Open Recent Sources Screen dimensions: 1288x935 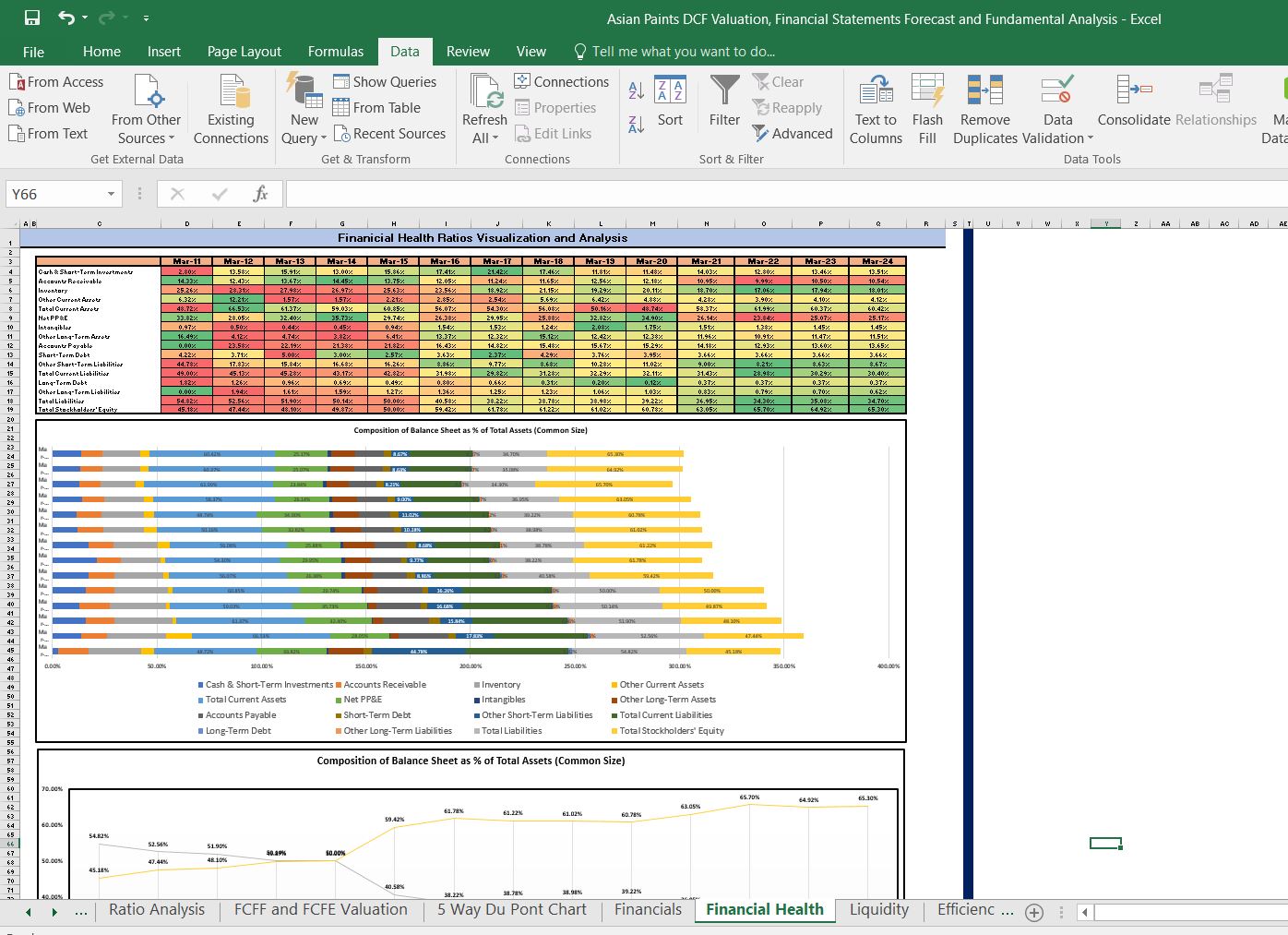click(389, 134)
